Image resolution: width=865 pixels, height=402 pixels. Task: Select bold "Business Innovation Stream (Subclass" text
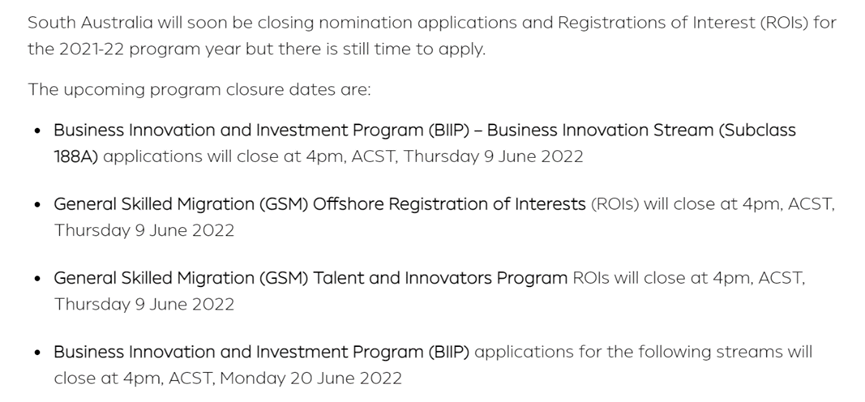642,130
